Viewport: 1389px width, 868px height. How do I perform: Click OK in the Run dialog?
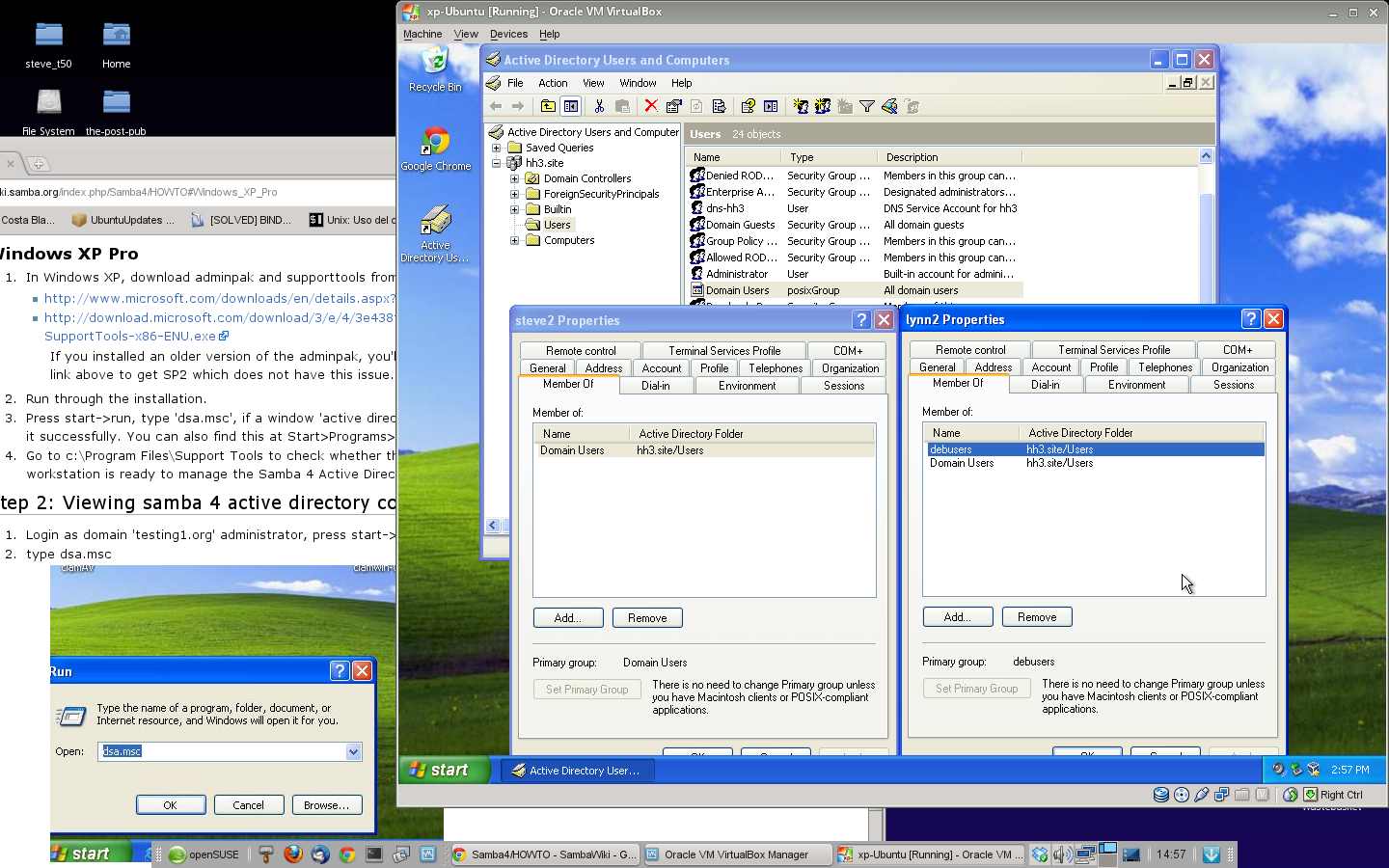pyautogui.click(x=171, y=804)
